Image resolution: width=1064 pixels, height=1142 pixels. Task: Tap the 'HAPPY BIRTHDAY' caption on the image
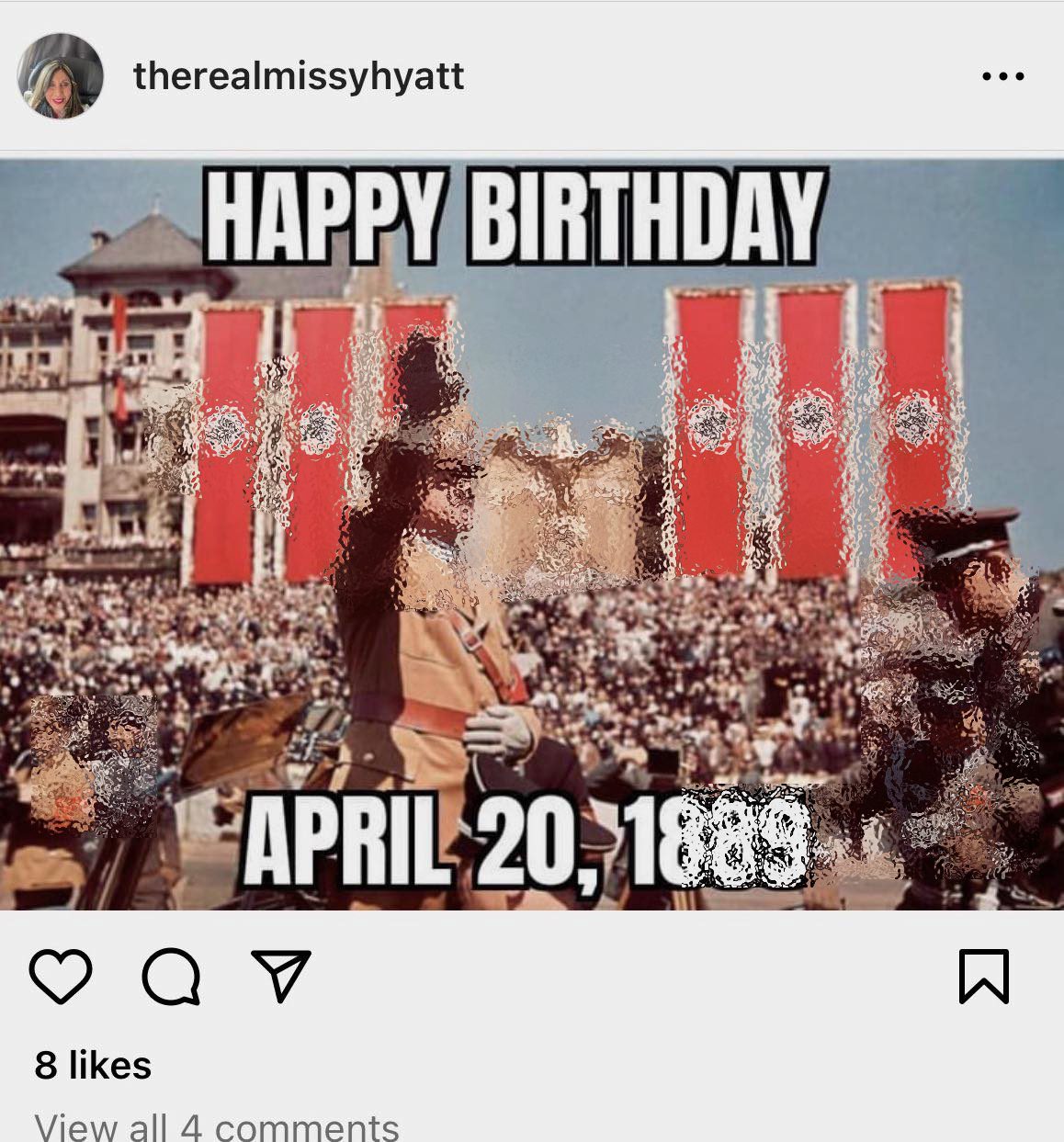[514, 217]
